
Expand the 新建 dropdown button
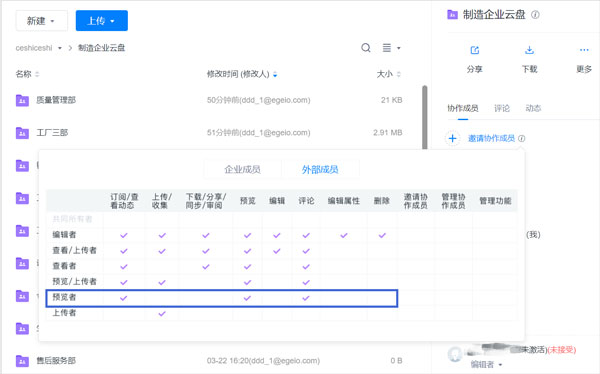click(42, 21)
